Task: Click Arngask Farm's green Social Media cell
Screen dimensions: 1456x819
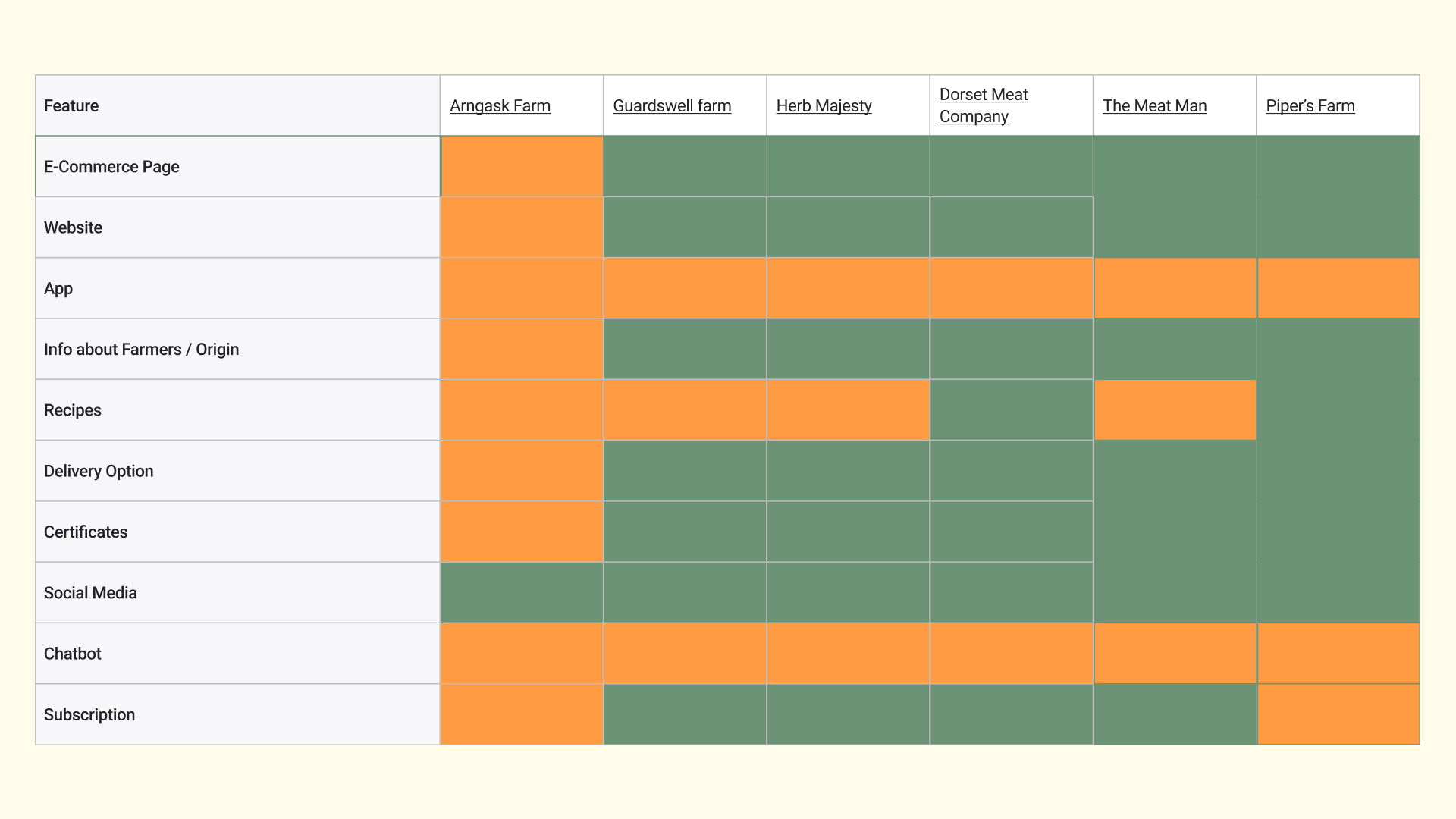Action: click(x=522, y=593)
